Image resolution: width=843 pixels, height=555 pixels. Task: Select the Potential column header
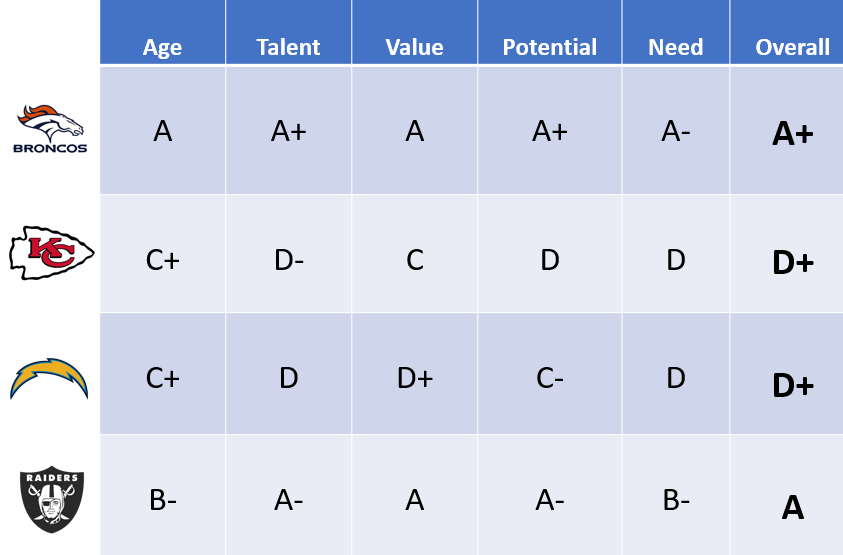(x=549, y=32)
